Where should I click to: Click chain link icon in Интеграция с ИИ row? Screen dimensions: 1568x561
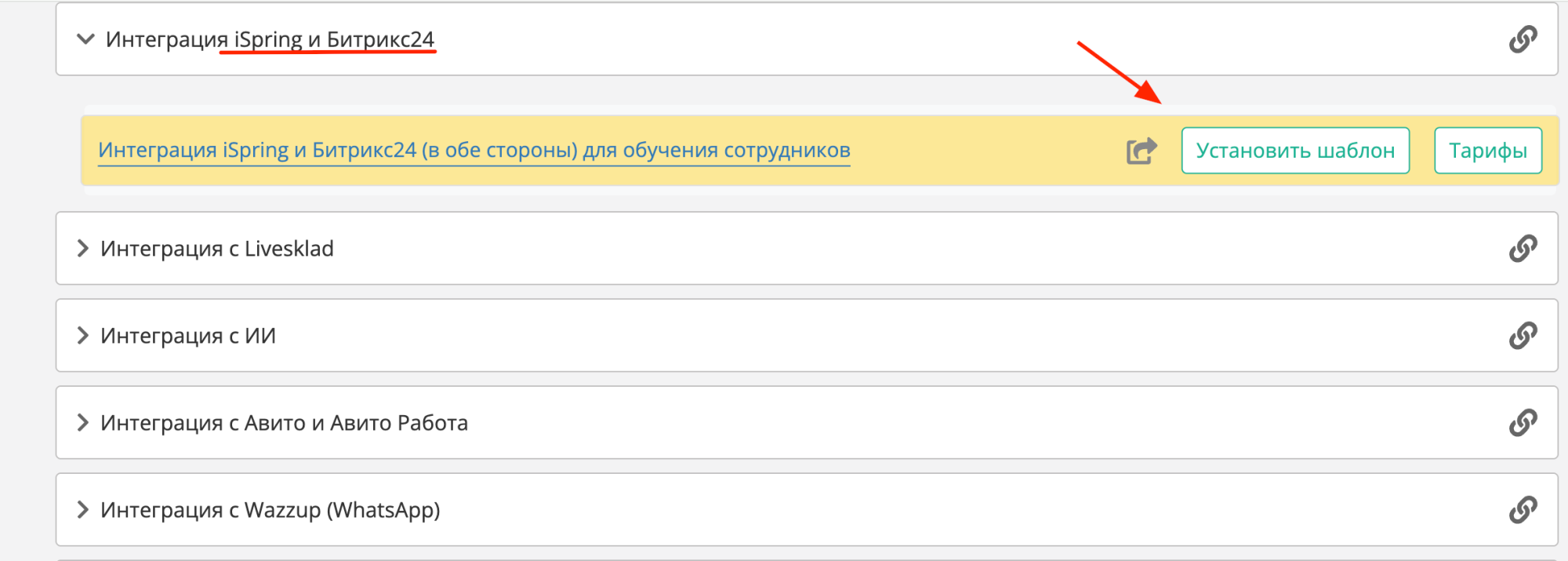1523,336
